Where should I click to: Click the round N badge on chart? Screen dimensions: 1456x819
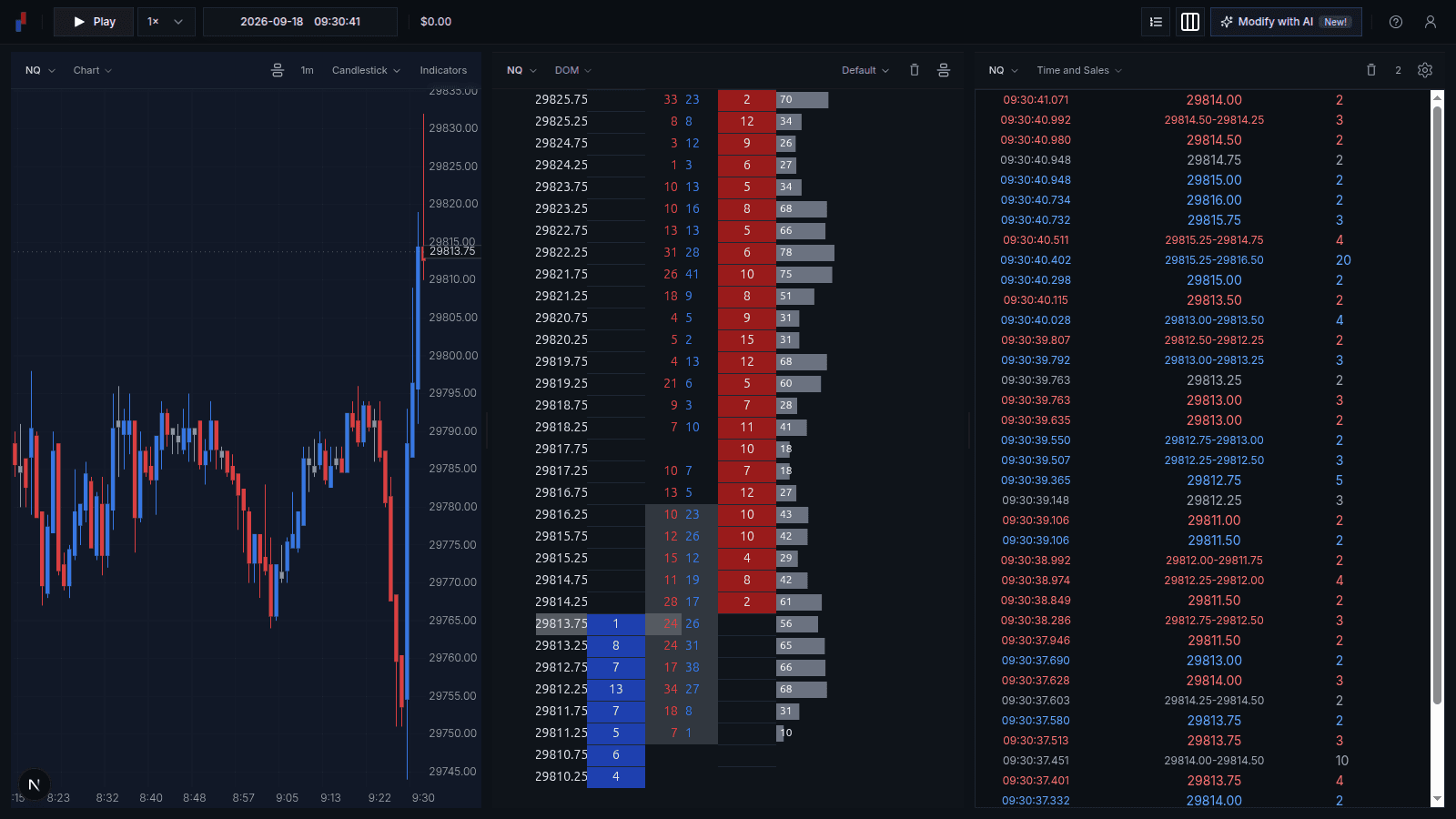click(34, 784)
